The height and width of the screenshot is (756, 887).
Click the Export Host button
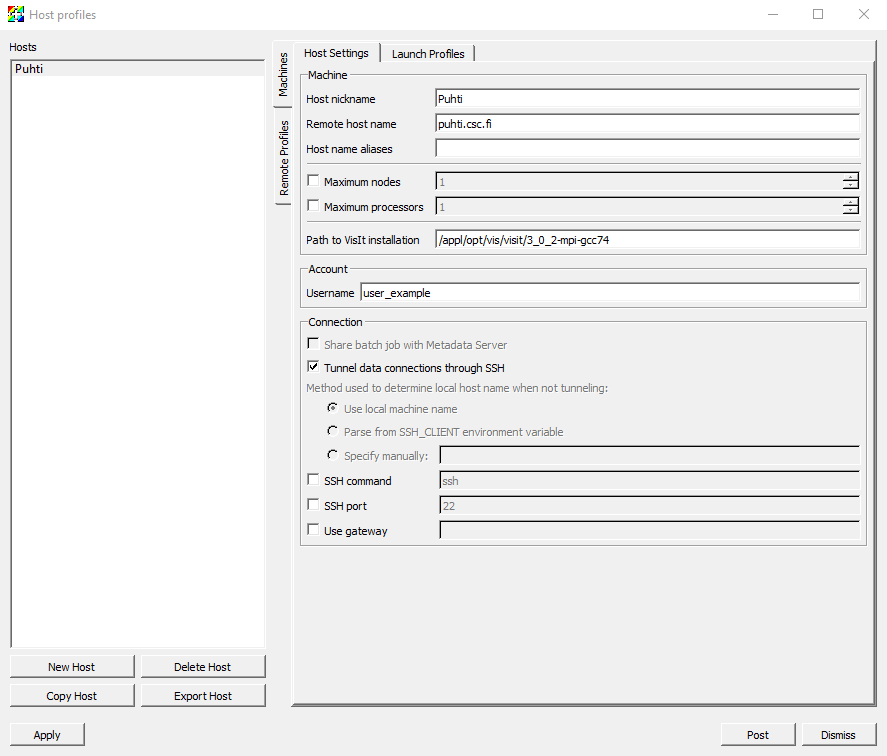(203, 696)
